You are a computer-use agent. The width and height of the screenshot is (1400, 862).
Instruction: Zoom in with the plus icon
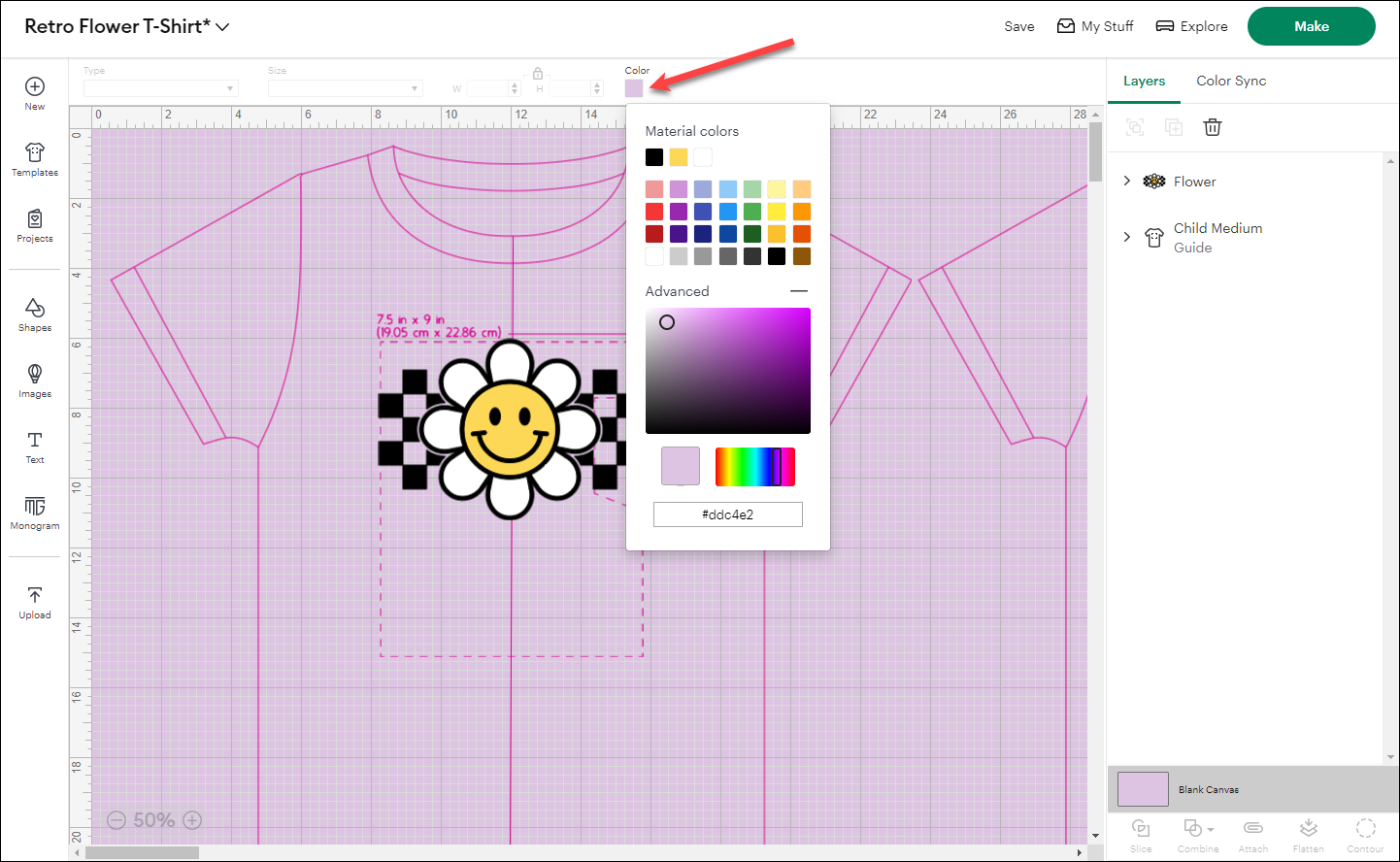pos(192,820)
